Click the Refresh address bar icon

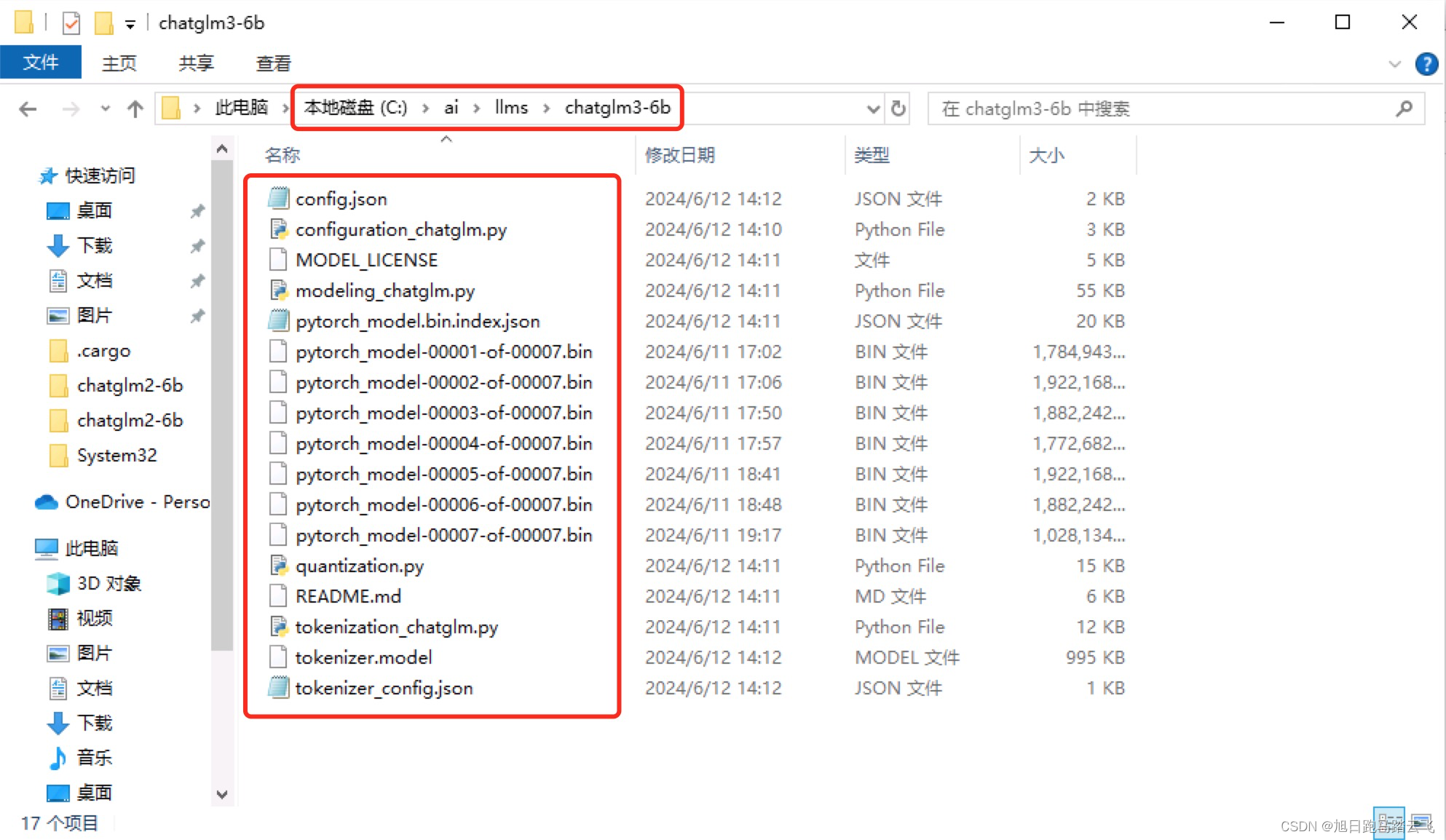tap(898, 109)
